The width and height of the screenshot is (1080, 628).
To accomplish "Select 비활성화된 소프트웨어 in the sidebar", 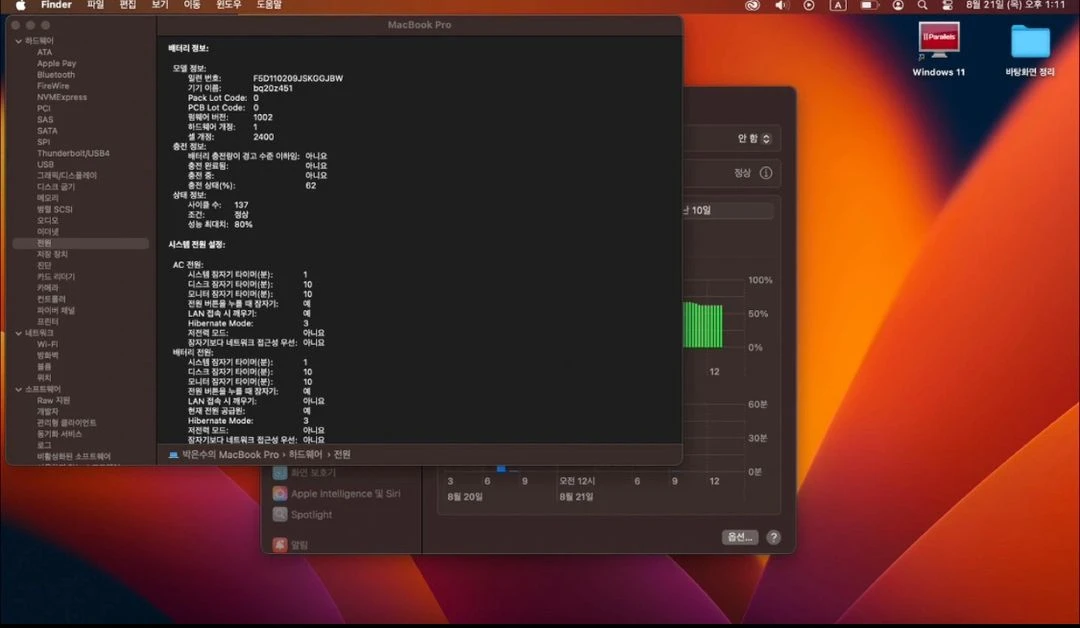I will pyautogui.click(x=74, y=457).
